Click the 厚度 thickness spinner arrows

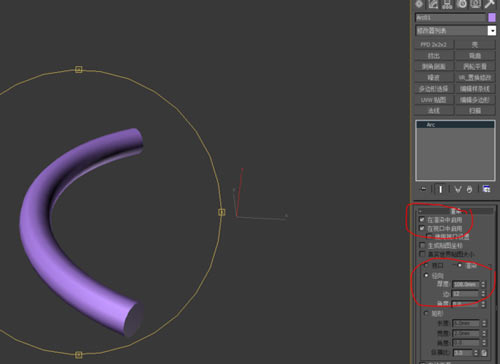483,284
